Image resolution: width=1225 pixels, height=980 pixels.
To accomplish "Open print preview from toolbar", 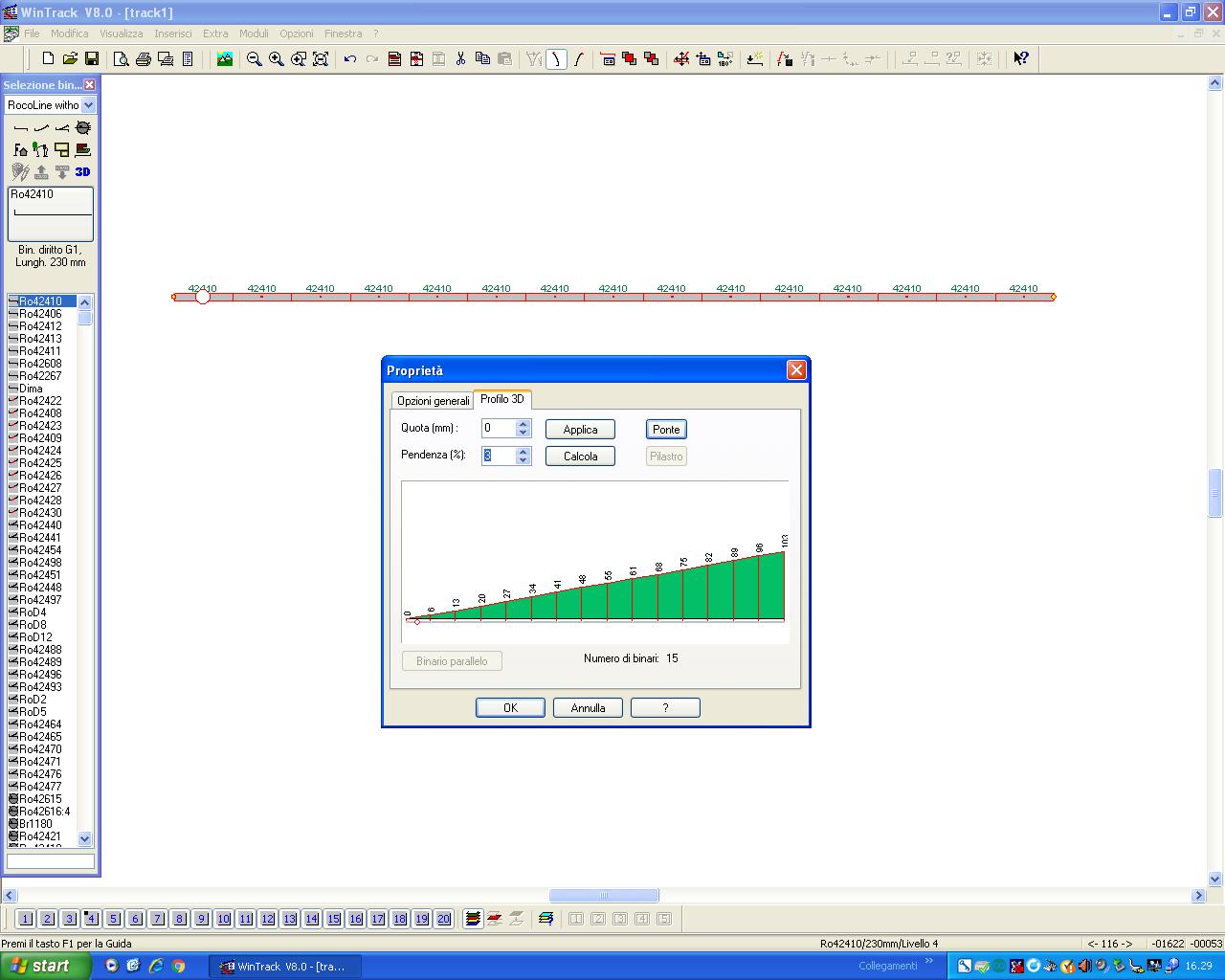I will [x=122, y=58].
